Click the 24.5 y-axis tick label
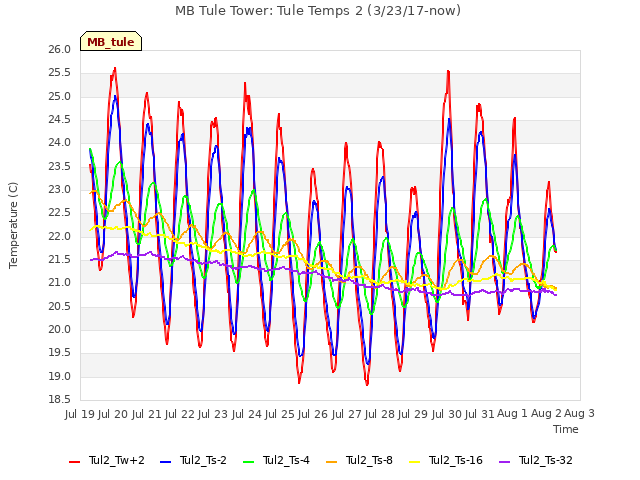Image resolution: width=640 pixels, height=480 pixels. click(60, 120)
